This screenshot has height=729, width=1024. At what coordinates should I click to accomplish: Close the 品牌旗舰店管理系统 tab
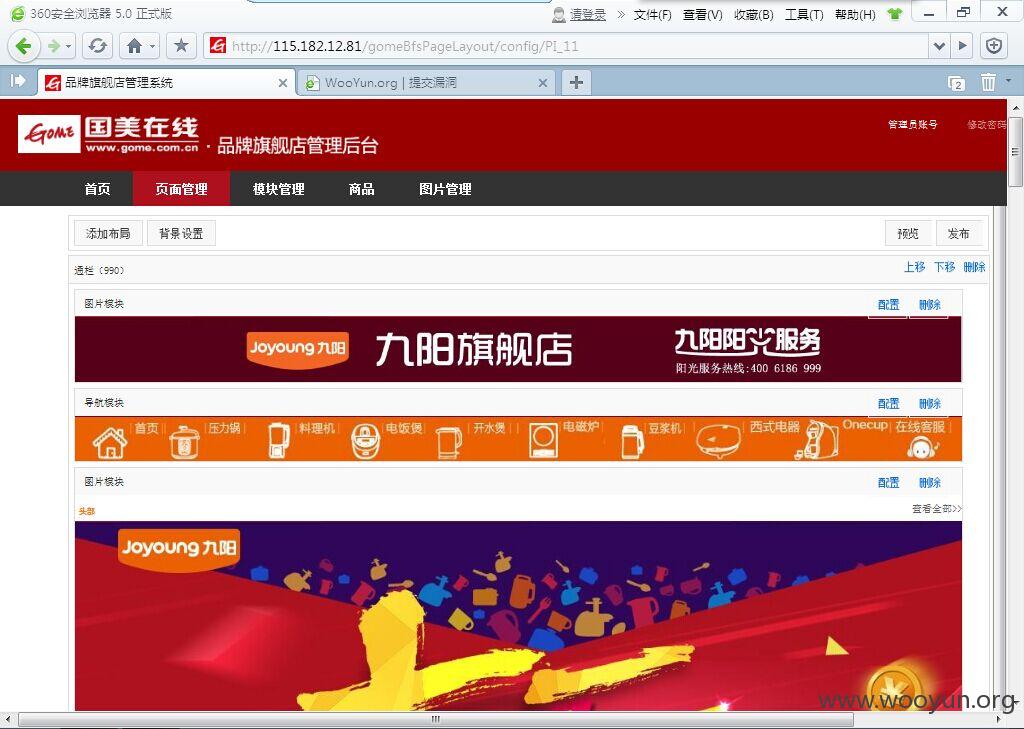283,83
